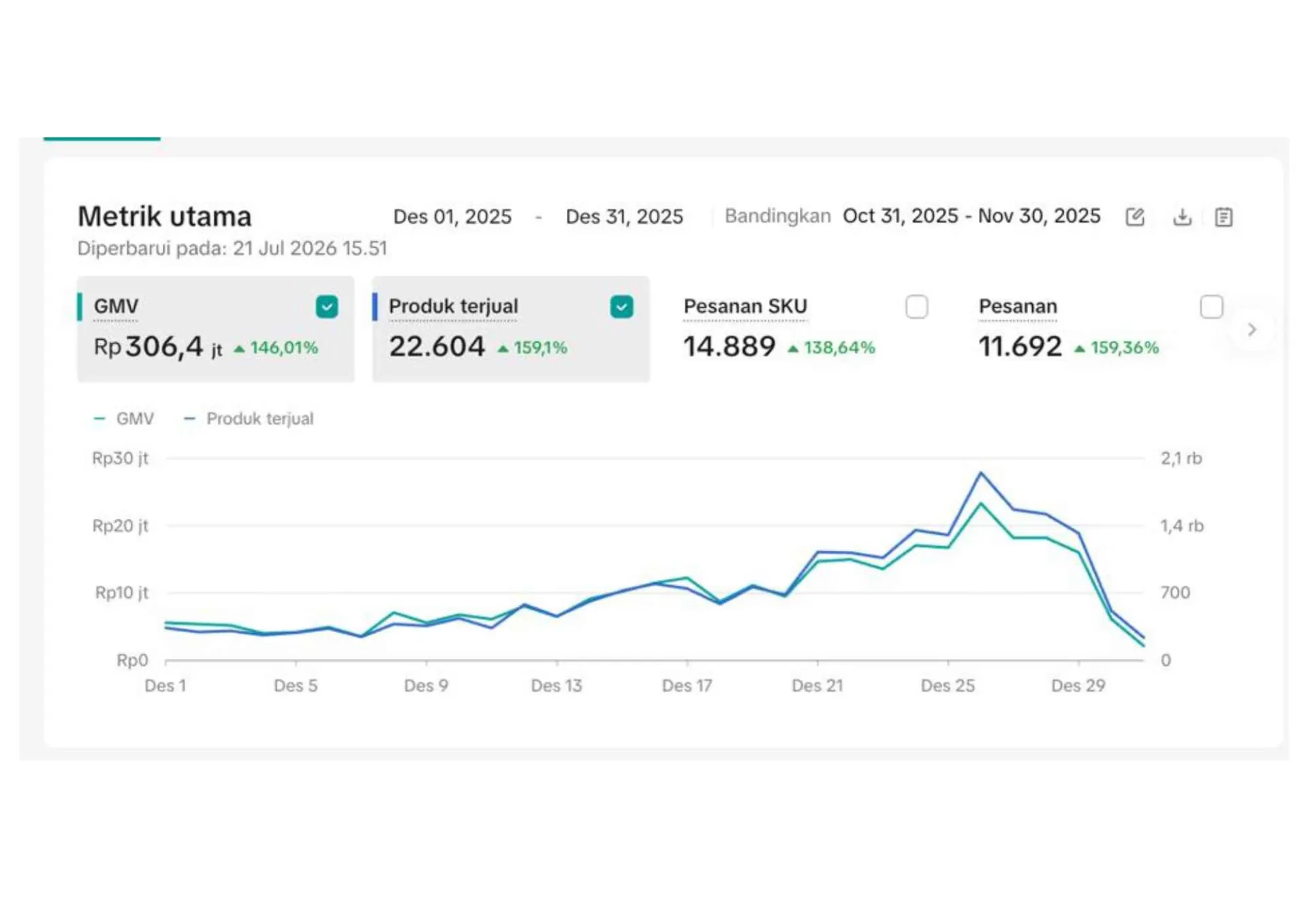This screenshot has width=1308, height=924.
Task: Click comparison range Oct 31 - Nov 30, 2025
Action: (971, 216)
